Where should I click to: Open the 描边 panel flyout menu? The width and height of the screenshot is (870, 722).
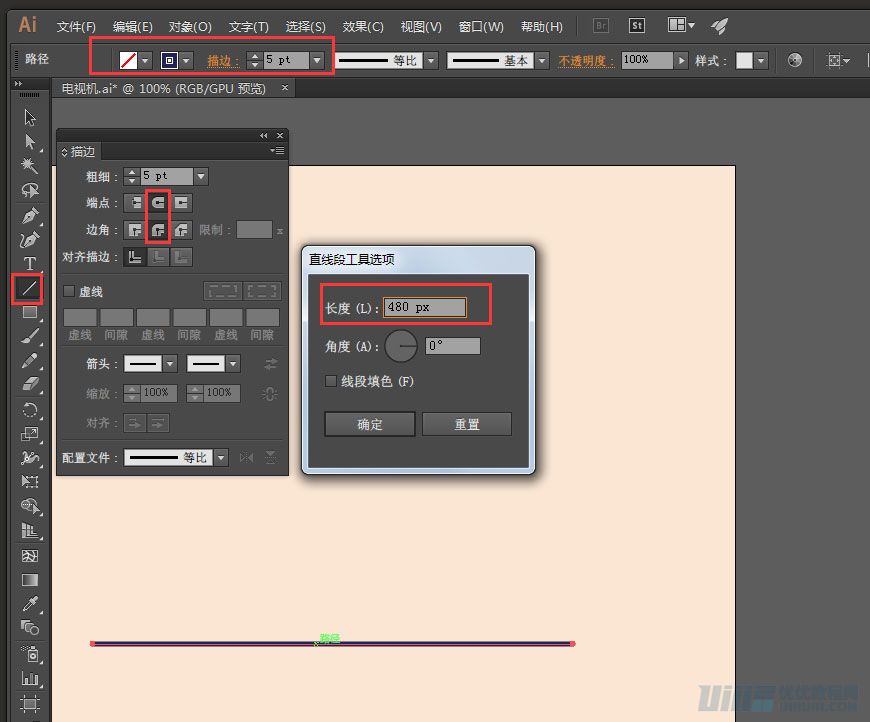279,149
